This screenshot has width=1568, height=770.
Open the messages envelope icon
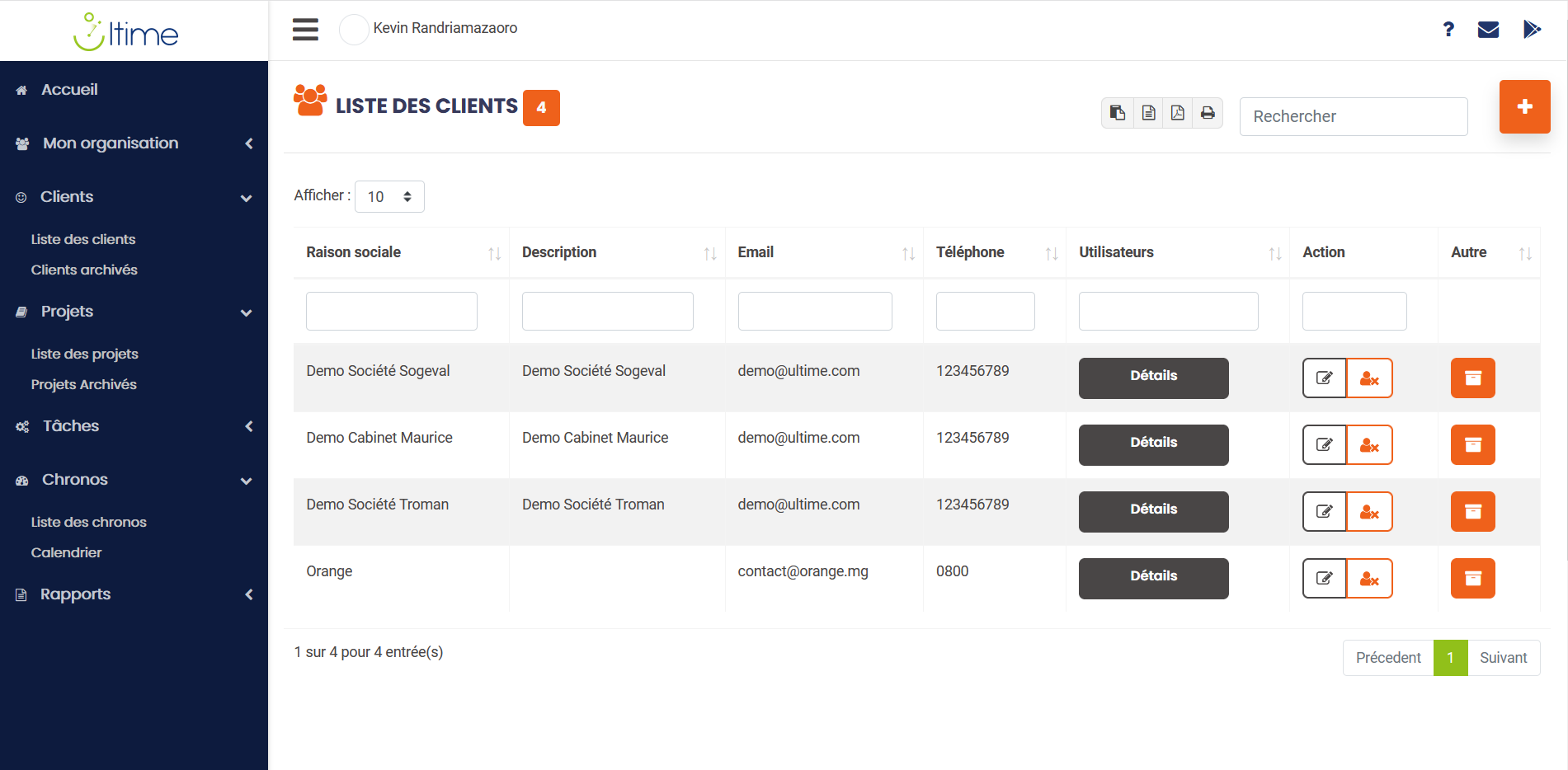(x=1488, y=30)
